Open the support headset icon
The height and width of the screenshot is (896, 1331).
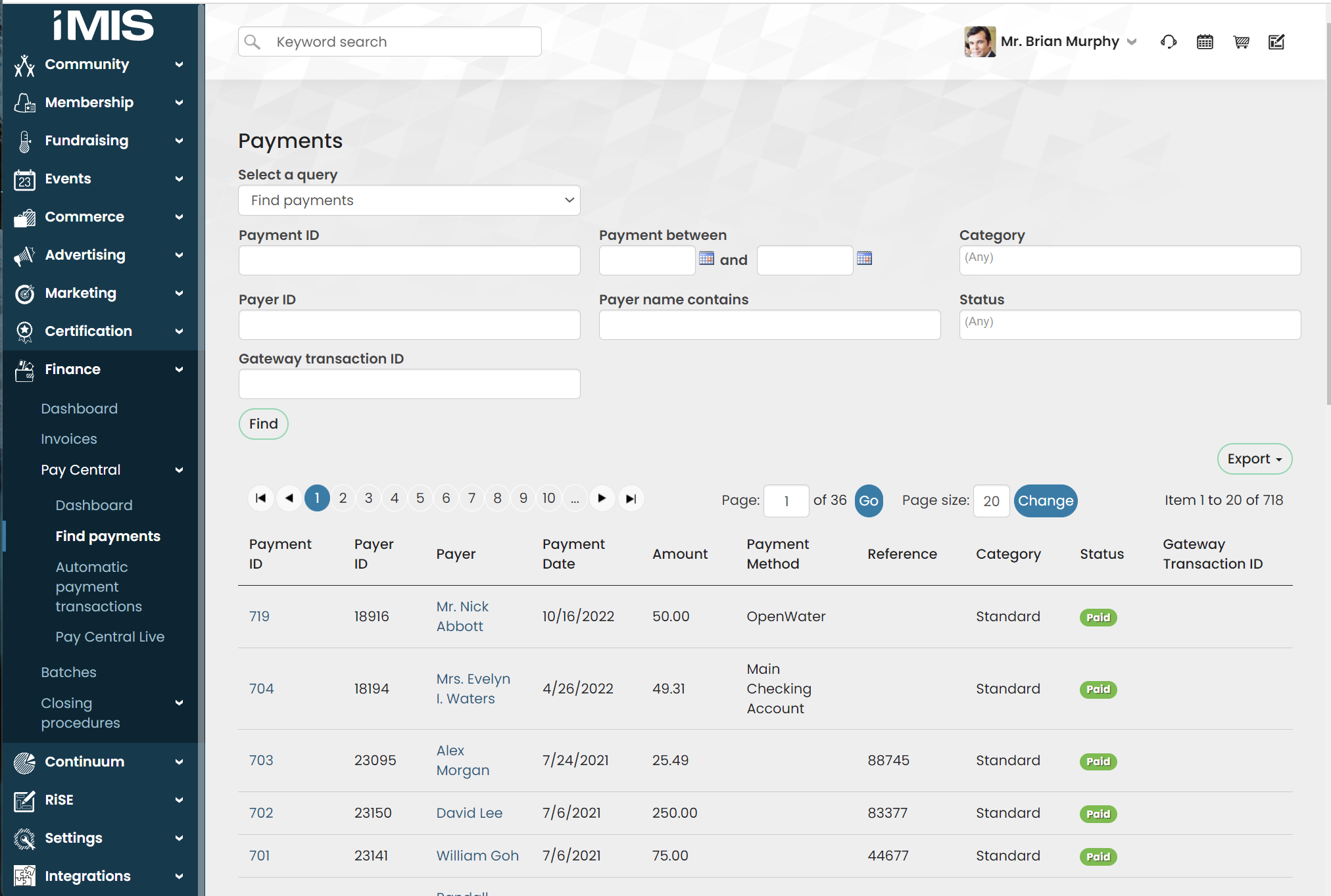1169,42
